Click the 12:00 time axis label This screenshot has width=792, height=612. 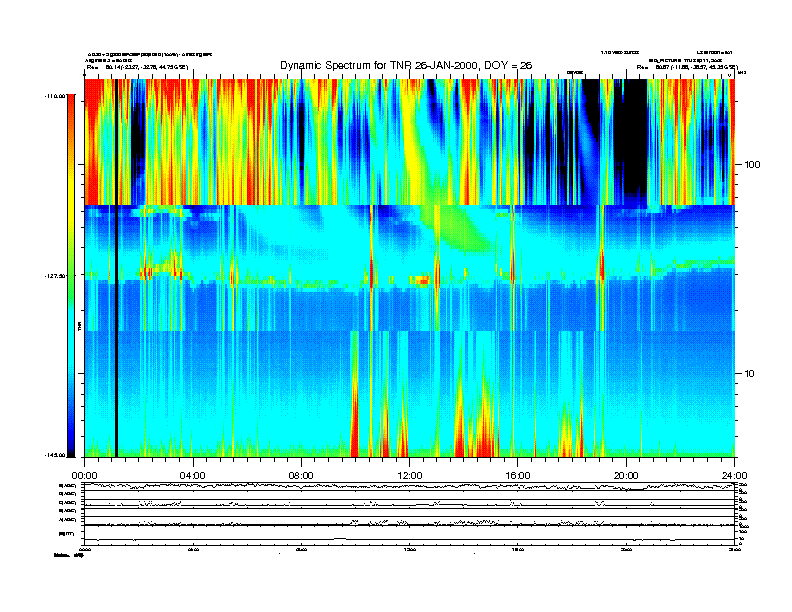pyautogui.click(x=410, y=476)
